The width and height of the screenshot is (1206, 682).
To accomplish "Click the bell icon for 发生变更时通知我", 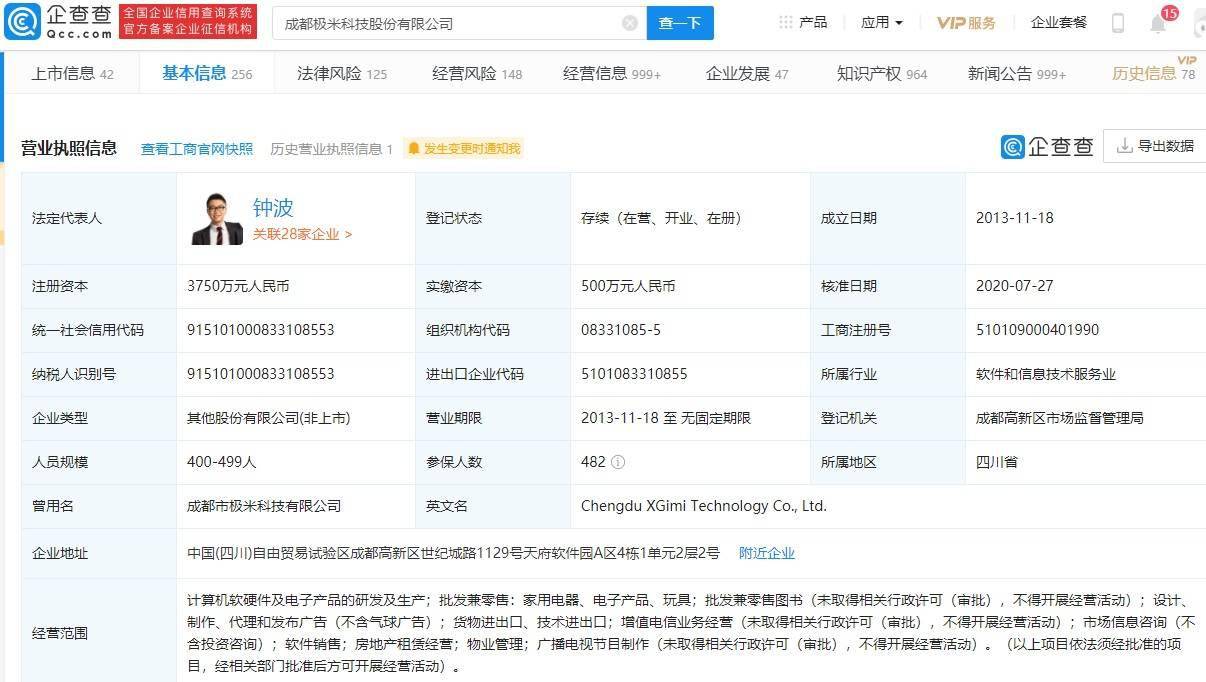I will click(413, 149).
